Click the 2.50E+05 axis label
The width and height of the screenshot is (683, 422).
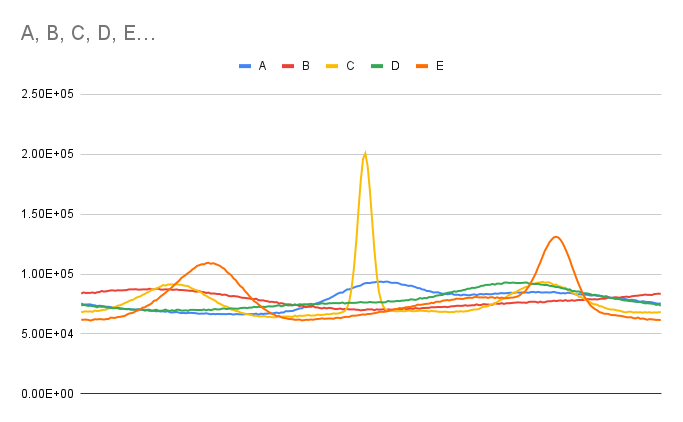(x=49, y=94)
